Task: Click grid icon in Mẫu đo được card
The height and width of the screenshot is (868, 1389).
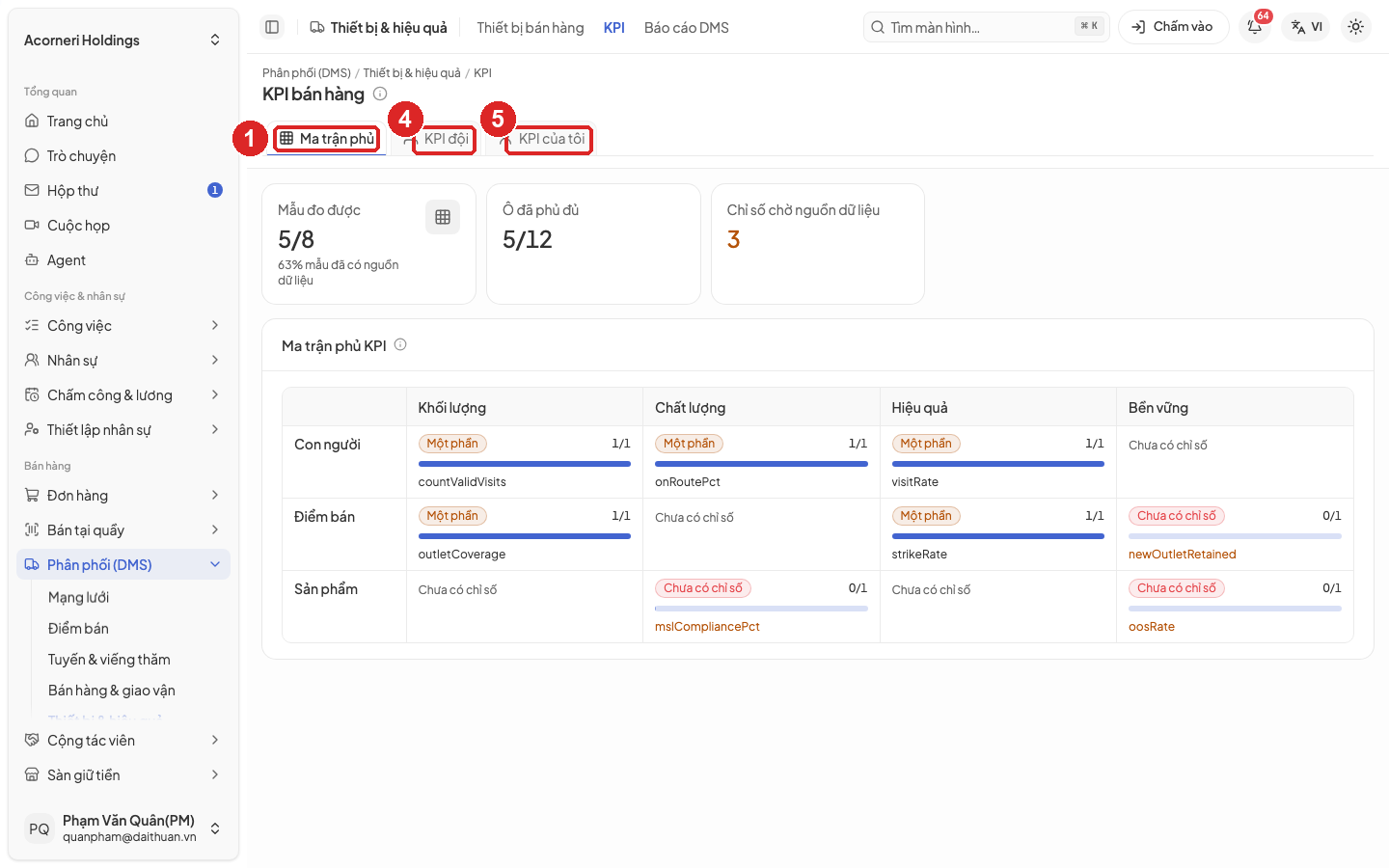Action: pyautogui.click(x=443, y=217)
